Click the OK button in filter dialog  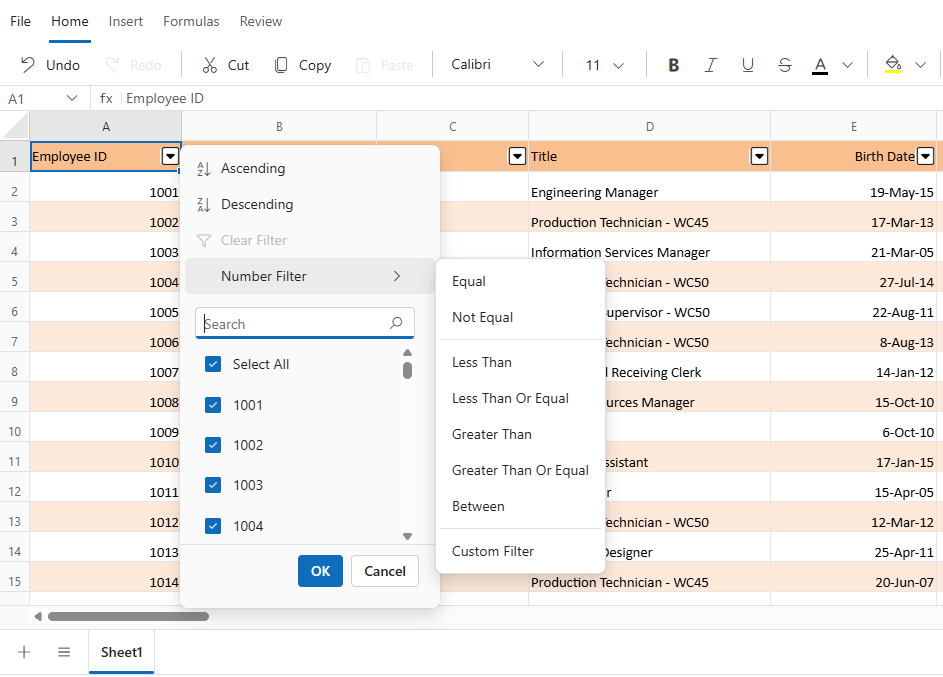coord(321,571)
